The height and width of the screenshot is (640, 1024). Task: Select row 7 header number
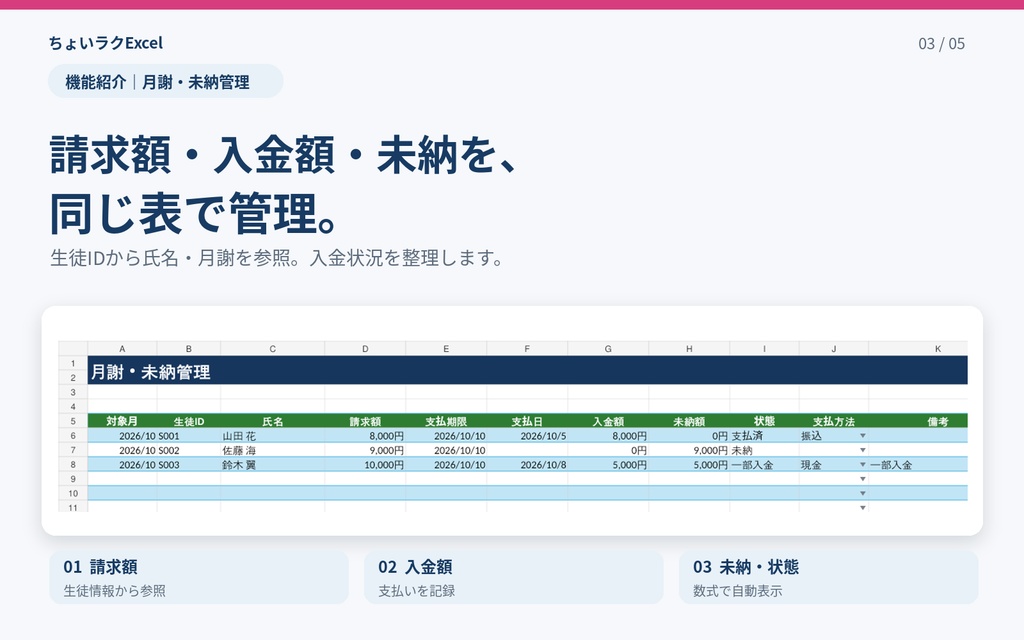click(x=73, y=450)
